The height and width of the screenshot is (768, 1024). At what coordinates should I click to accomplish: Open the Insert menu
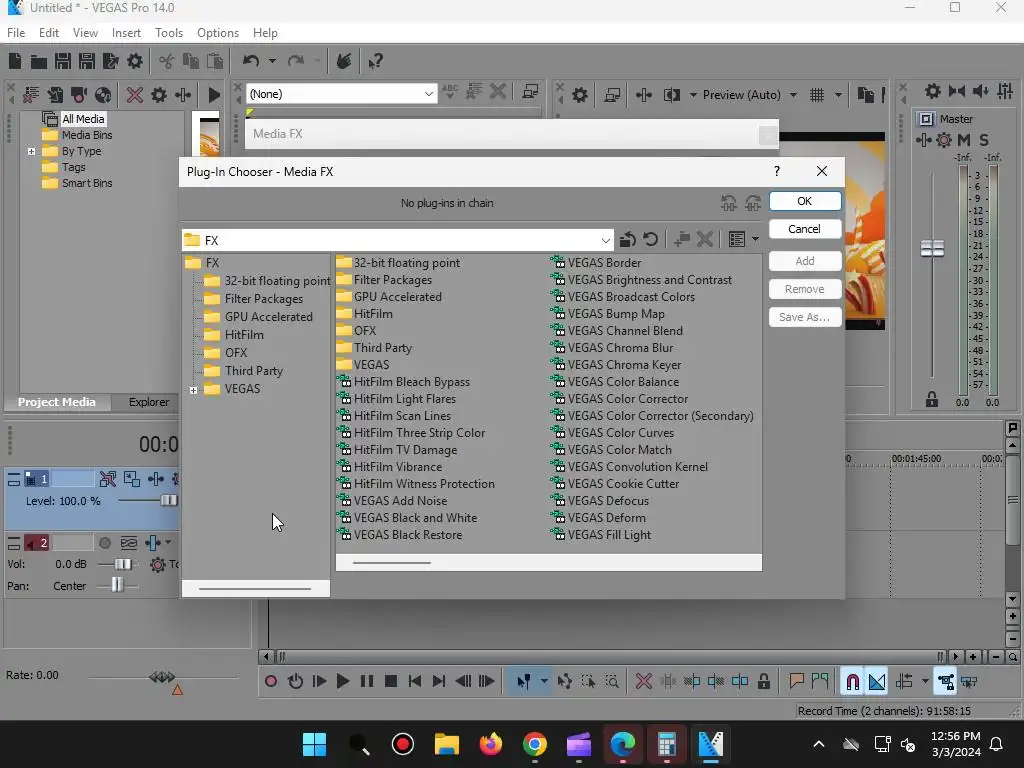pyautogui.click(x=126, y=33)
